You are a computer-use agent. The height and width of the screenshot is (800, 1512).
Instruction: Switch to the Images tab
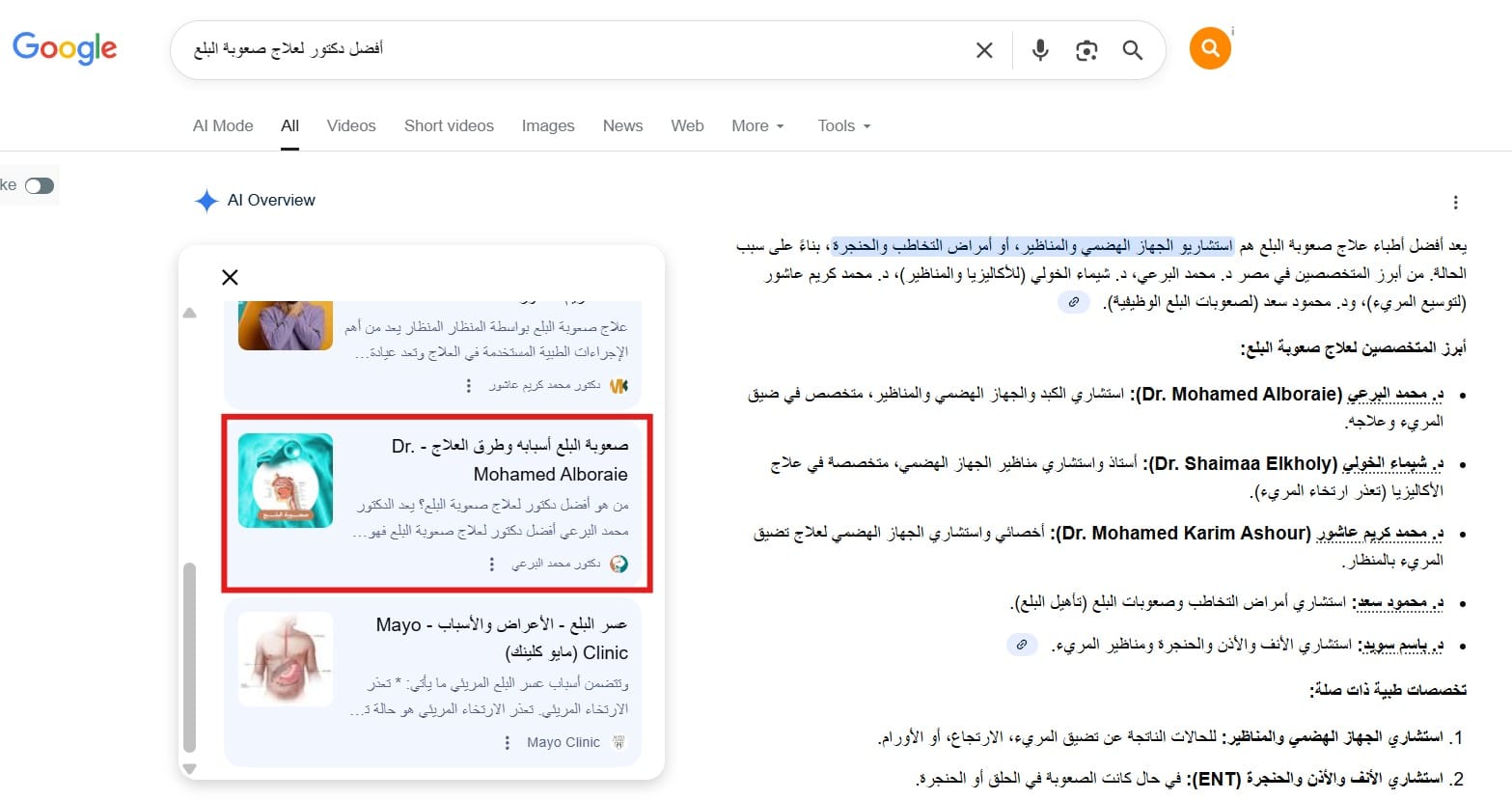(x=547, y=125)
